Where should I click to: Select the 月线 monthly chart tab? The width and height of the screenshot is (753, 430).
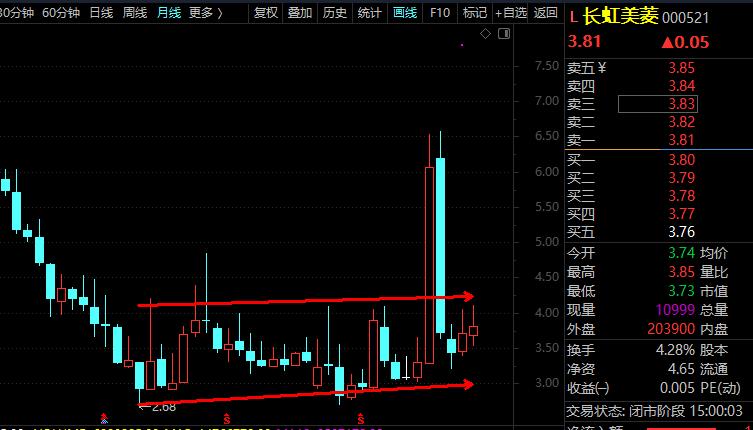(169, 12)
